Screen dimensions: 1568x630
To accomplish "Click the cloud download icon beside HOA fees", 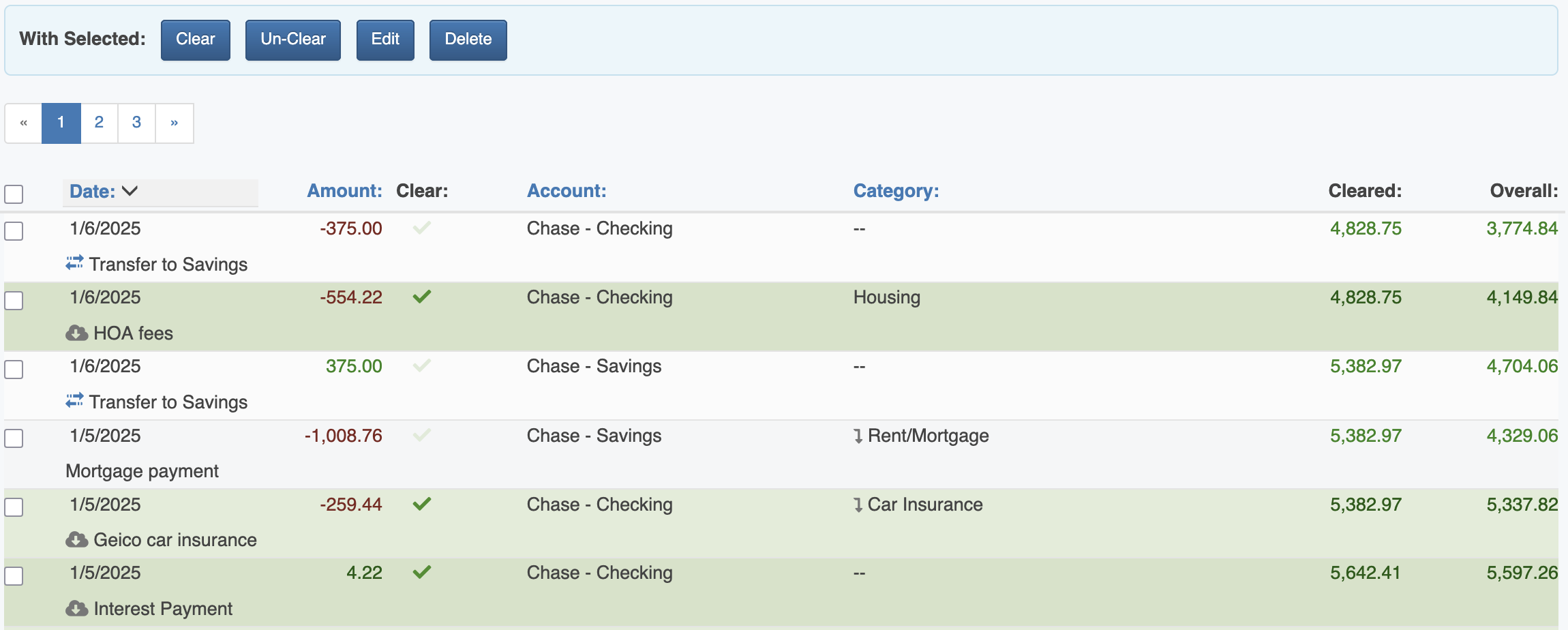I will coord(76,333).
